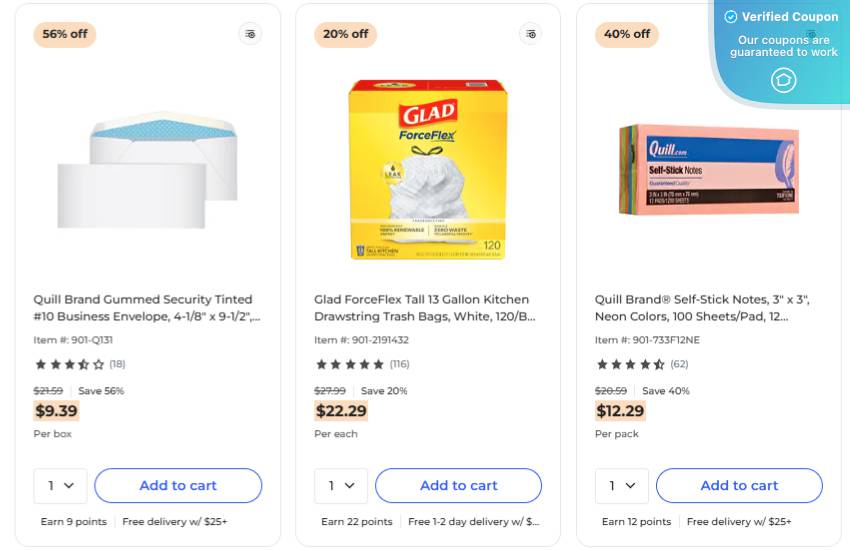
Task: Click the 56% off badge
Action: coord(65,34)
